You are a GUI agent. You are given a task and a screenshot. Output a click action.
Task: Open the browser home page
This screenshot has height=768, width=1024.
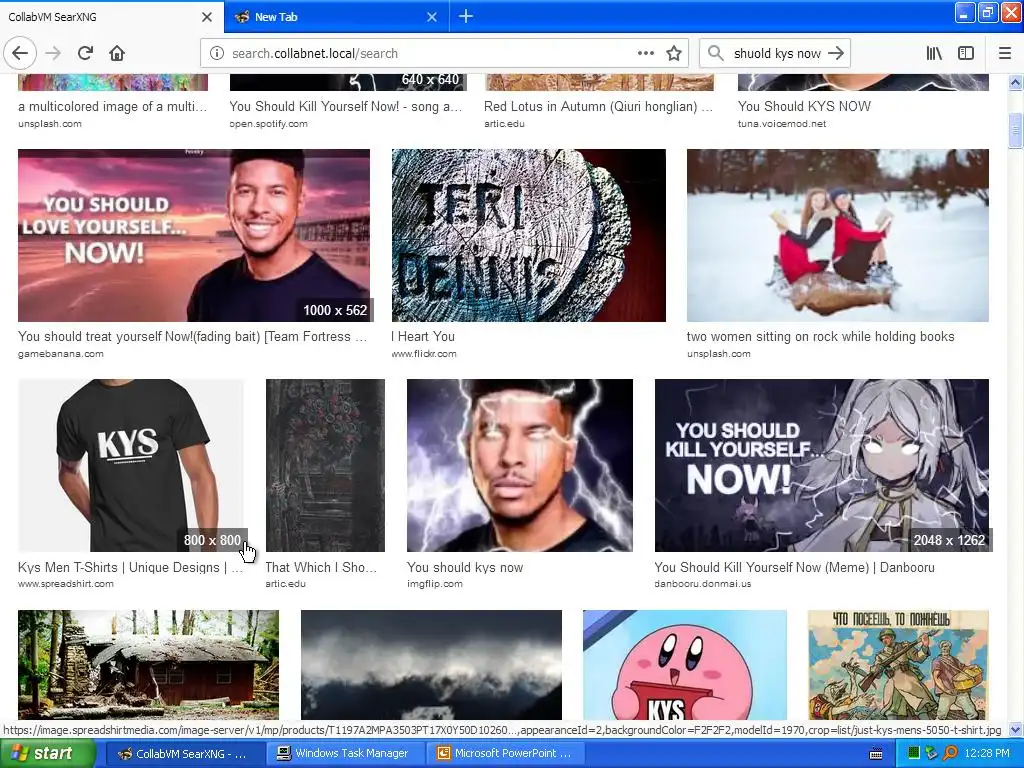coord(117,53)
